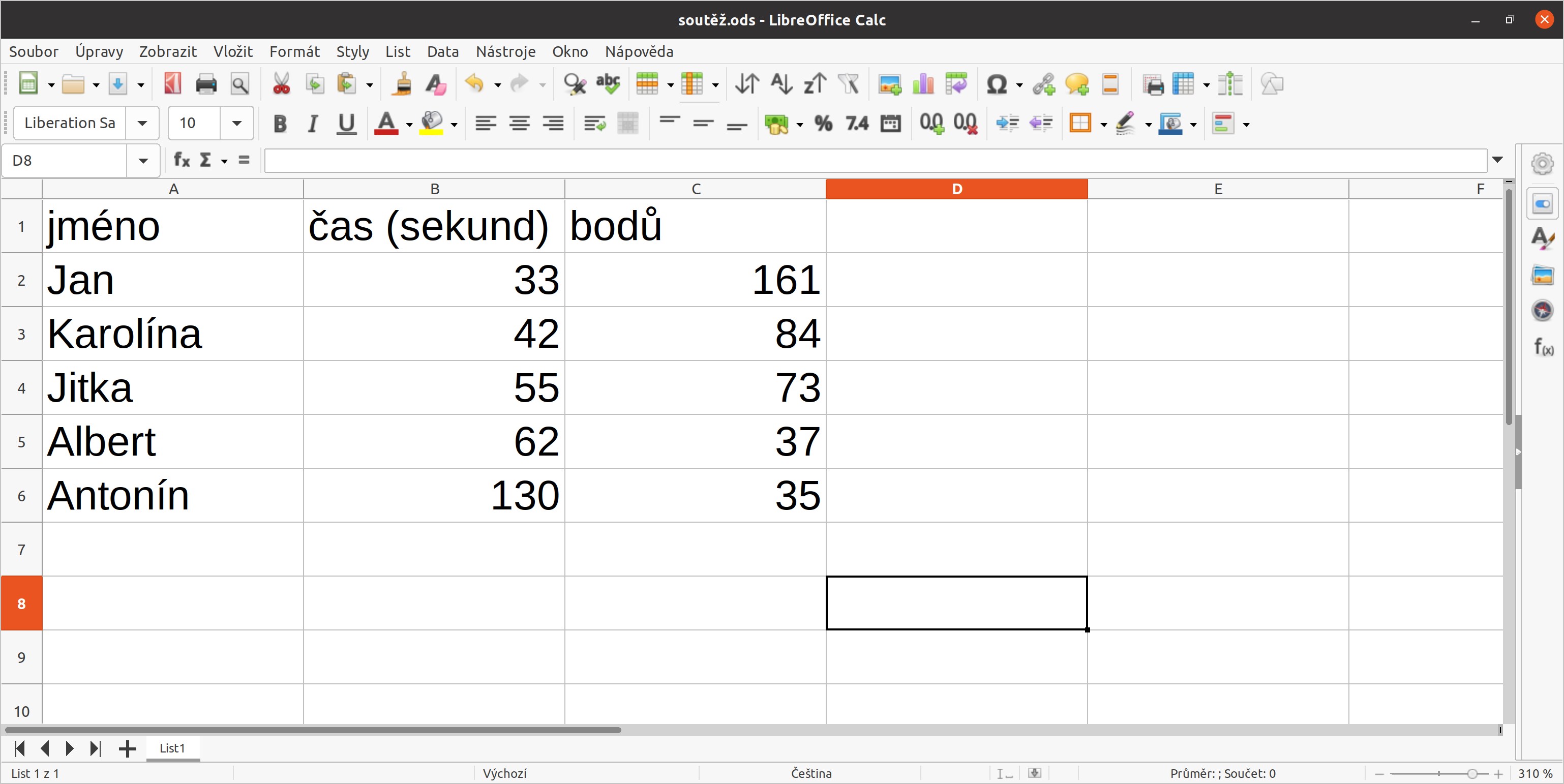Viewport: 1564px width, 784px height.
Task: Open Print Preview with the magnifier page icon
Action: click(240, 84)
